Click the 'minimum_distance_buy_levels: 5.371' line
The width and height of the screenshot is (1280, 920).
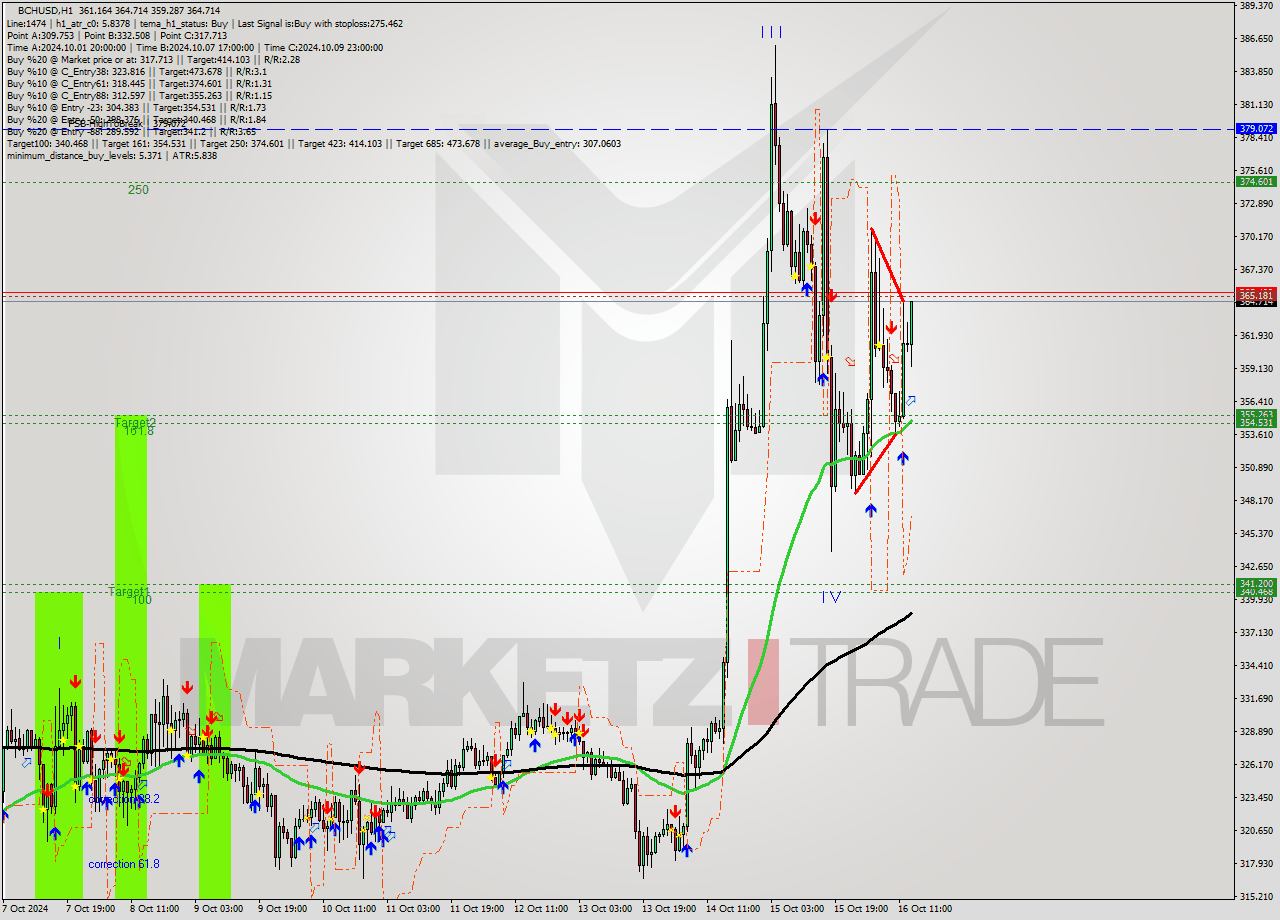click(112, 155)
